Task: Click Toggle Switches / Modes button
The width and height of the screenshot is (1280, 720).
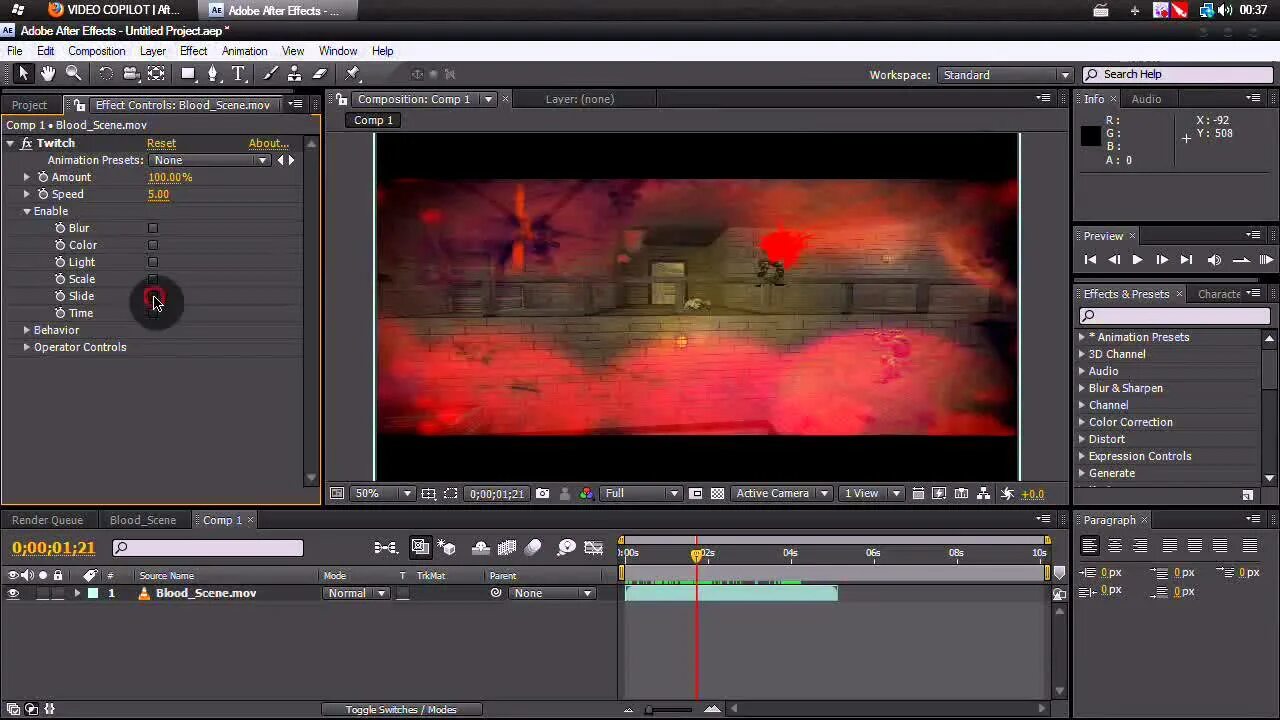Action: click(x=401, y=710)
